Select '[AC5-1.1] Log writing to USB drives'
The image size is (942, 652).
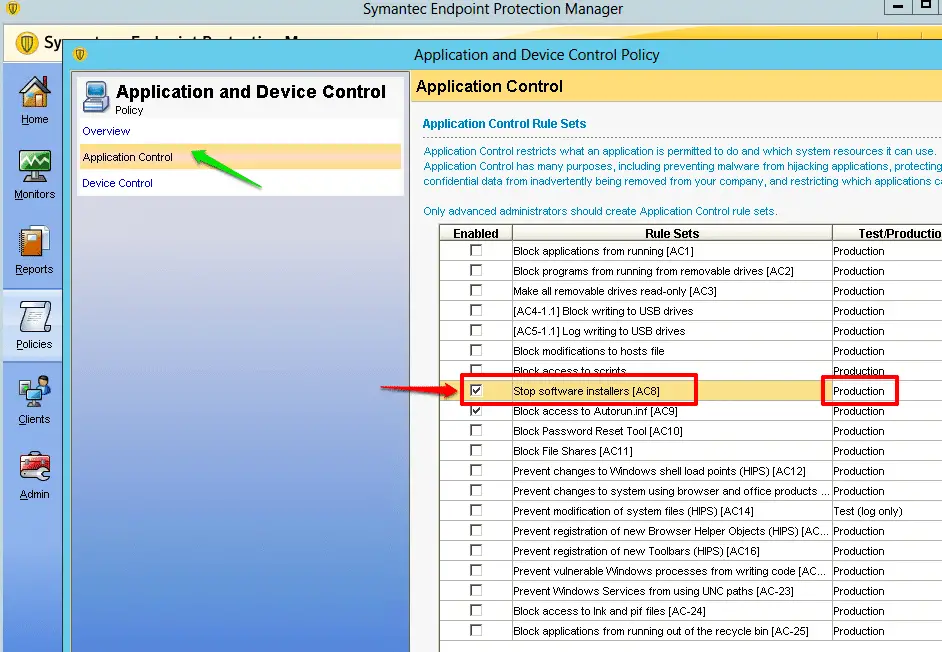pyautogui.click(x=599, y=331)
